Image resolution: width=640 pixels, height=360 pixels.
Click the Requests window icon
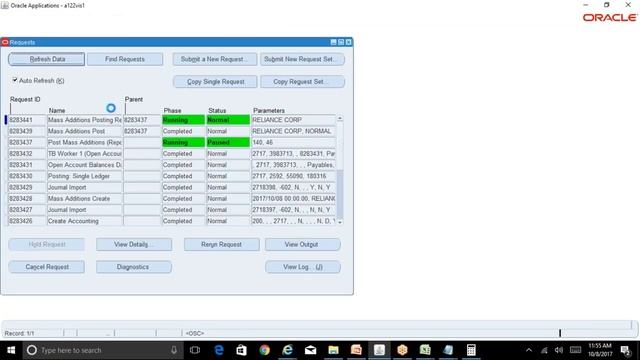5,42
